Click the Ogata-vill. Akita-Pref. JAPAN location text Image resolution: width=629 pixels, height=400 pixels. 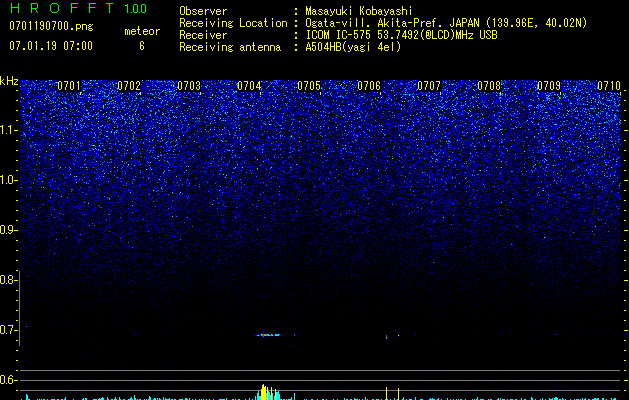click(446, 23)
